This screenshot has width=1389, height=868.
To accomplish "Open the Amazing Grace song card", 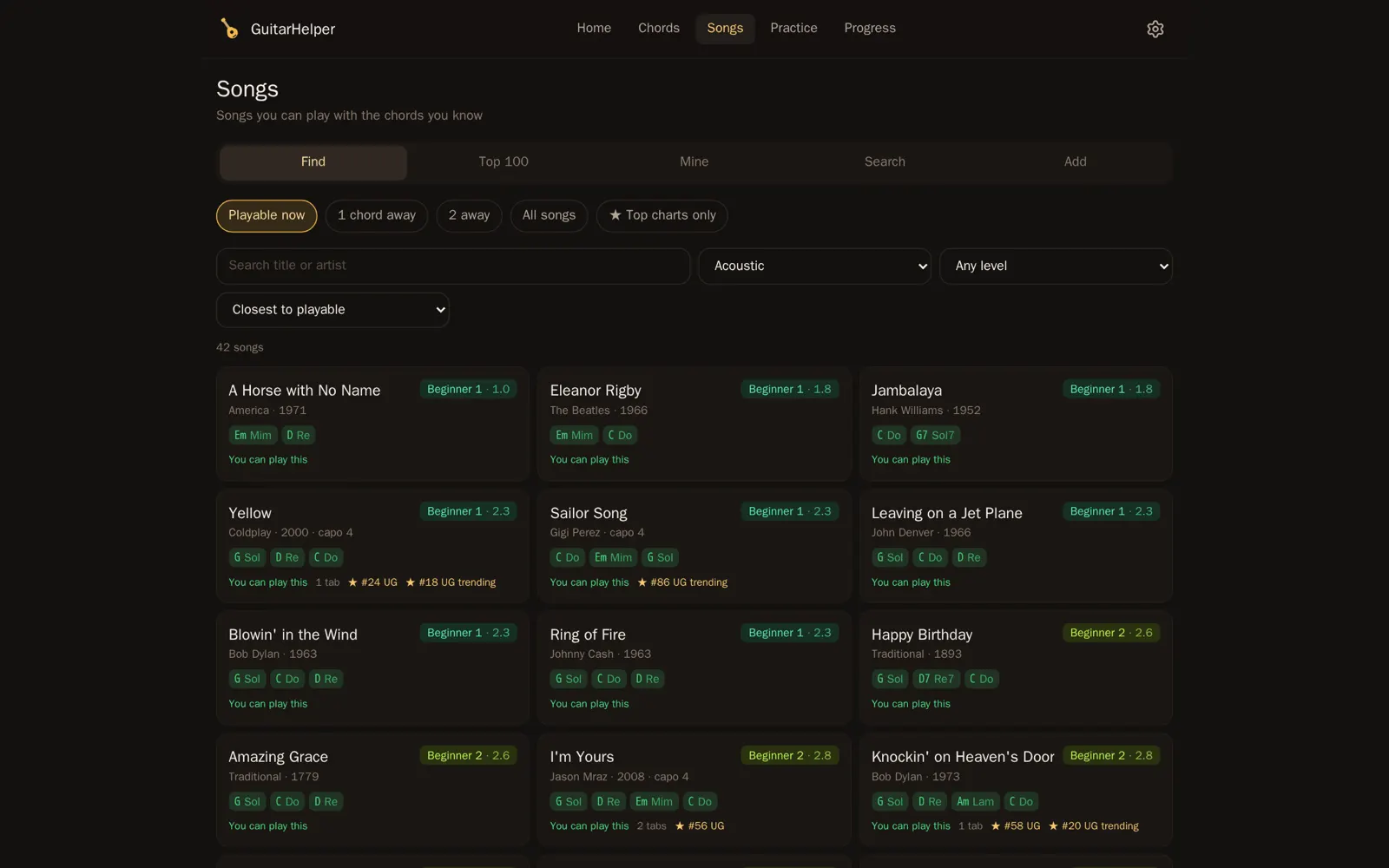I will pyautogui.click(x=372, y=790).
